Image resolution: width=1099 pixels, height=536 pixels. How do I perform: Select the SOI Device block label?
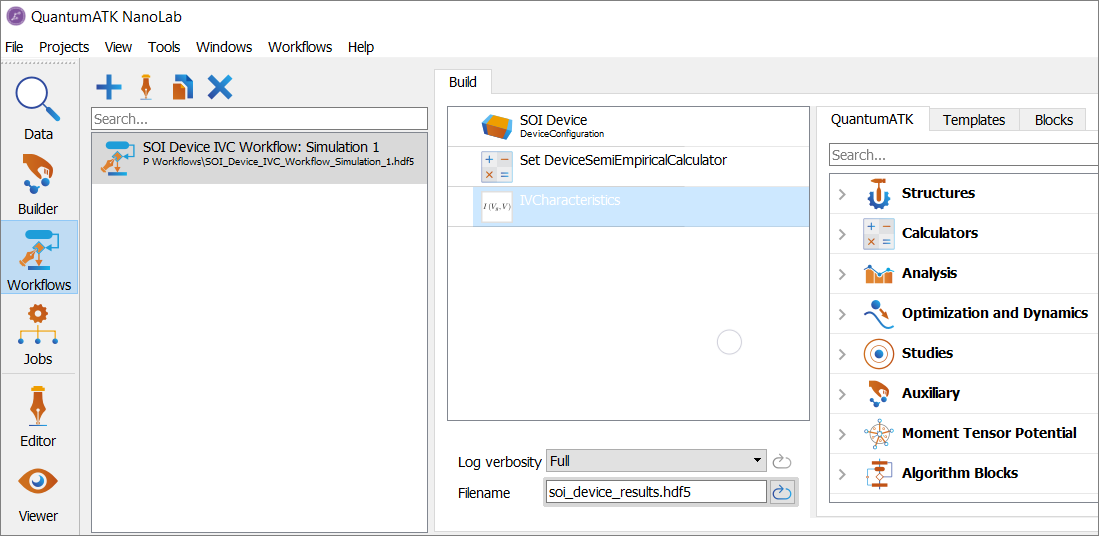pyautogui.click(x=554, y=121)
